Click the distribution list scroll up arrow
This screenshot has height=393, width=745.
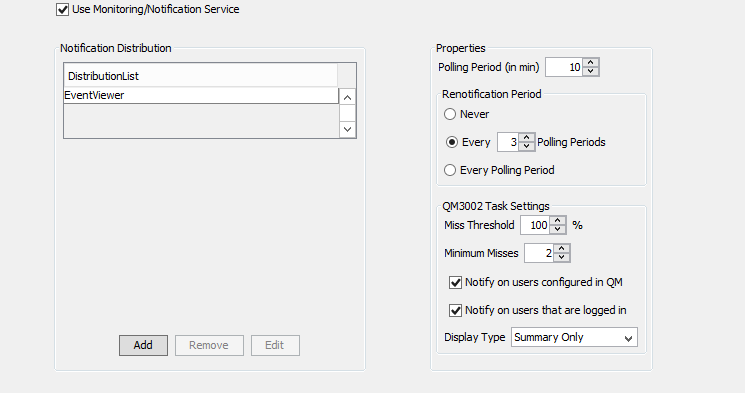tap(347, 97)
